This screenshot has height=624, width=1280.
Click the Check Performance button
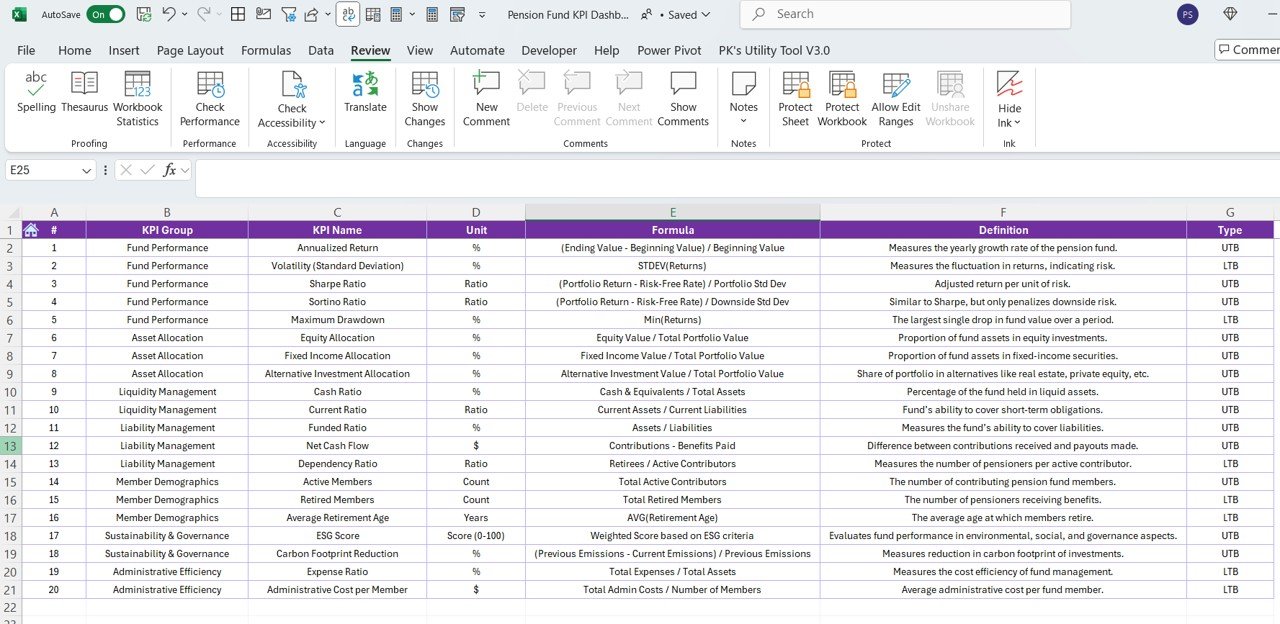[x=210, y=99]
